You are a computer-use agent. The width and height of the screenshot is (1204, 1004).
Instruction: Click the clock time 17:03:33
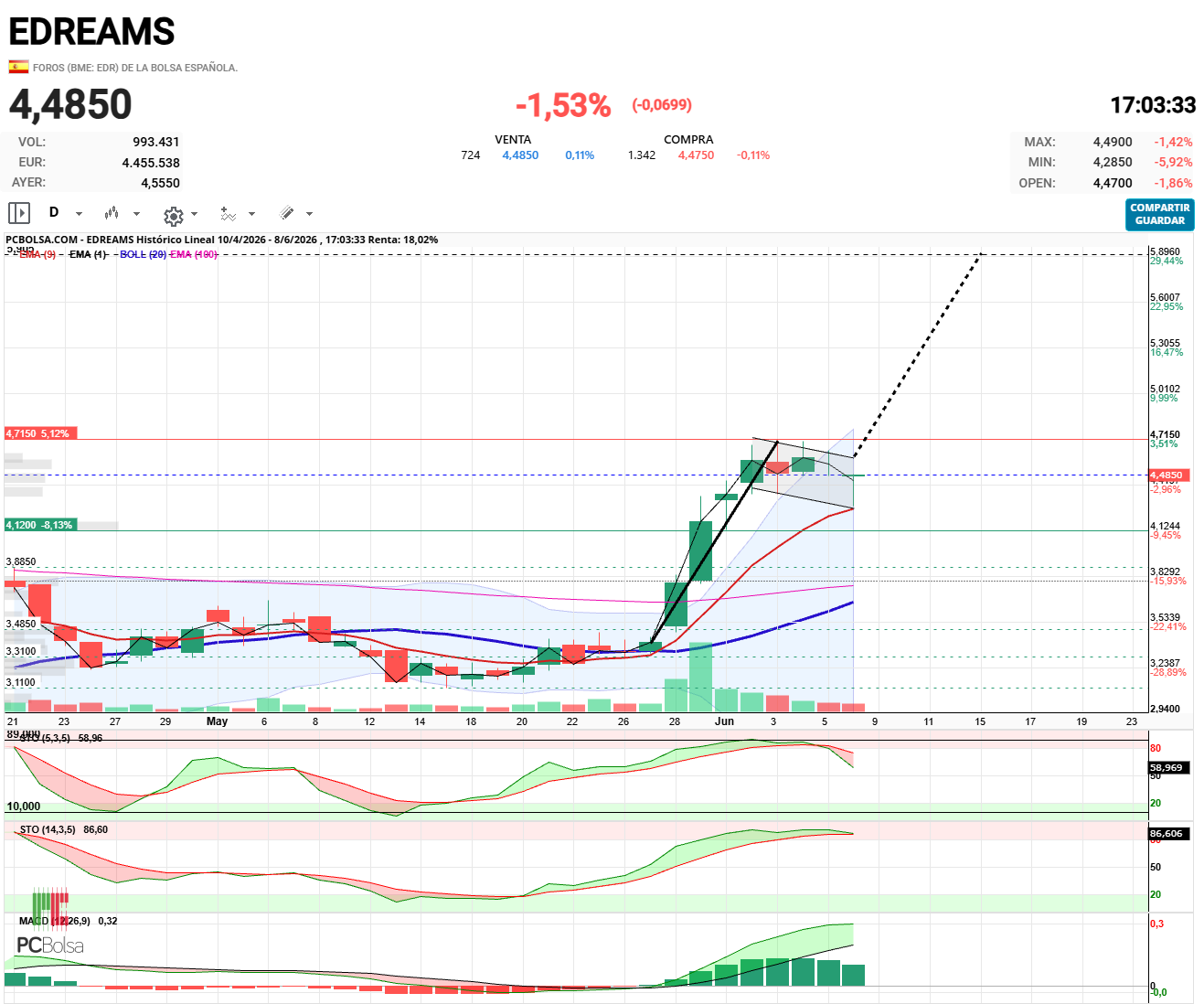[1153, 105]
